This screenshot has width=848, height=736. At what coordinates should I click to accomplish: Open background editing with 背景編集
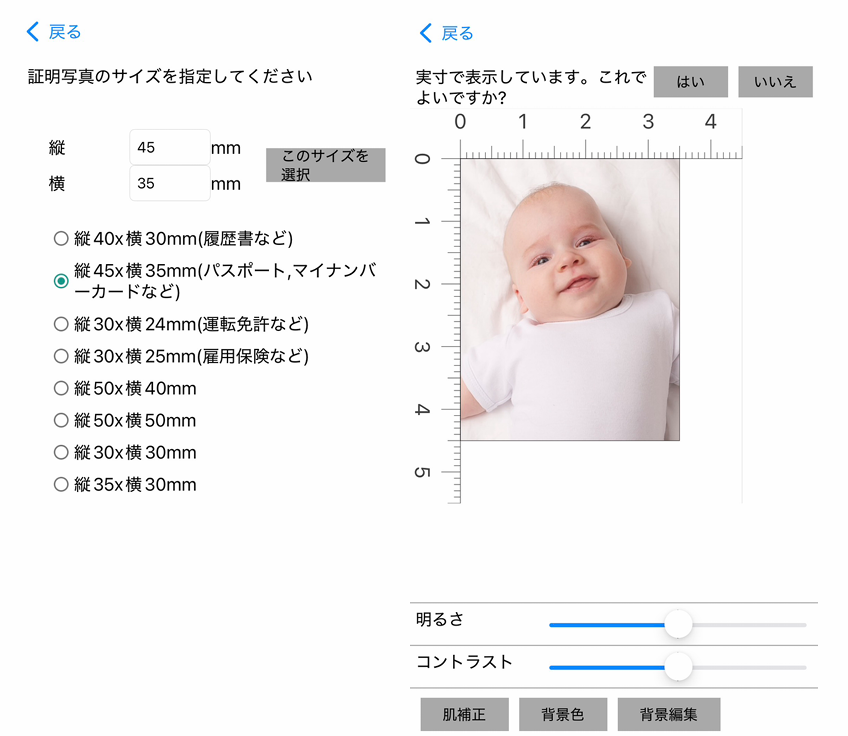(668, 714)
